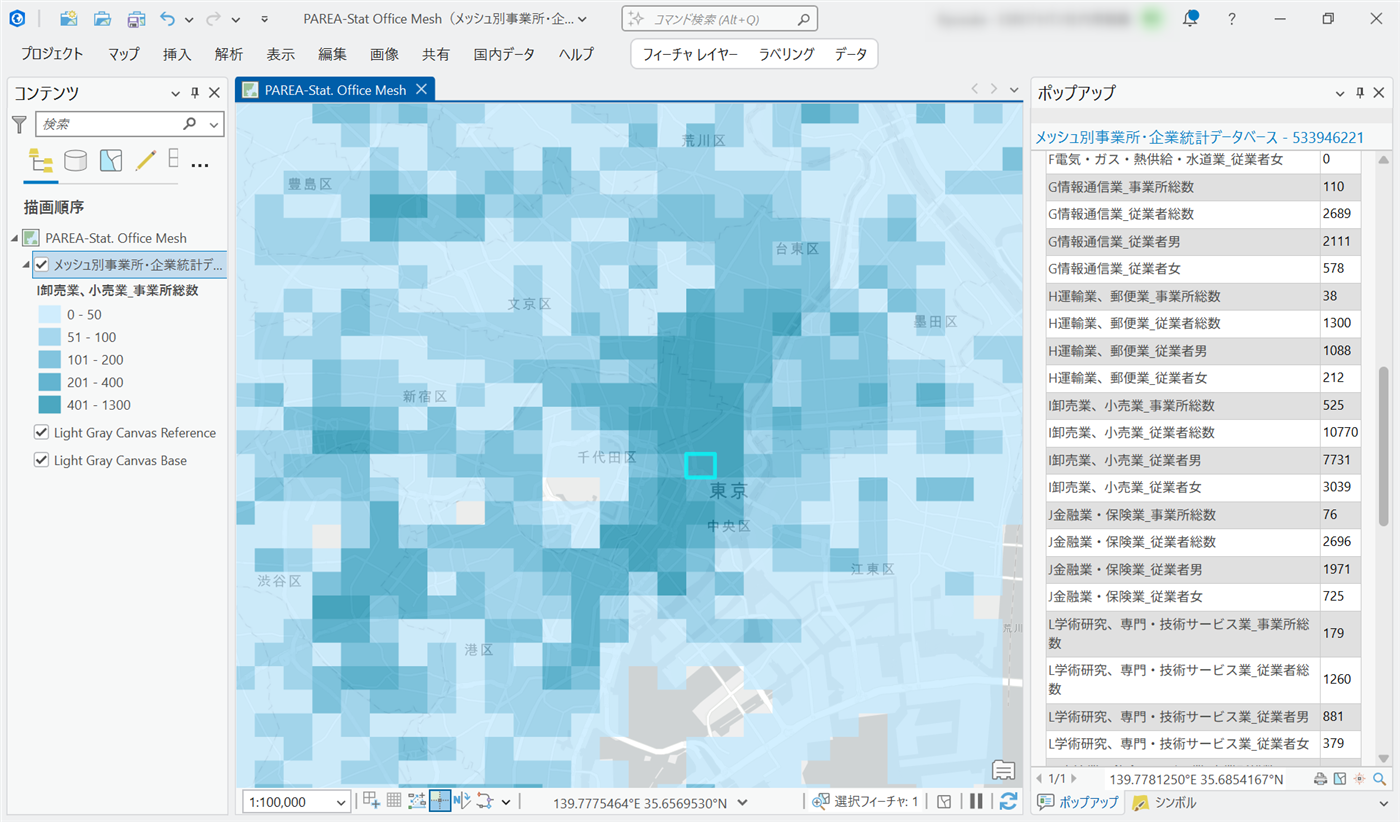The image size is (1400, 822).
Task: Uncheck the メッシュ別事業所・企業統計 layer checkbox
Action: click(42, 265)
